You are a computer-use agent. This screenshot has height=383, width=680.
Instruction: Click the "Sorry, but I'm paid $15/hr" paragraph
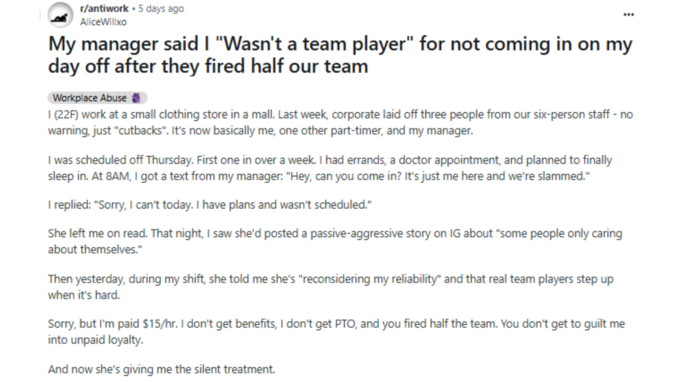click(x=337, y=332)
